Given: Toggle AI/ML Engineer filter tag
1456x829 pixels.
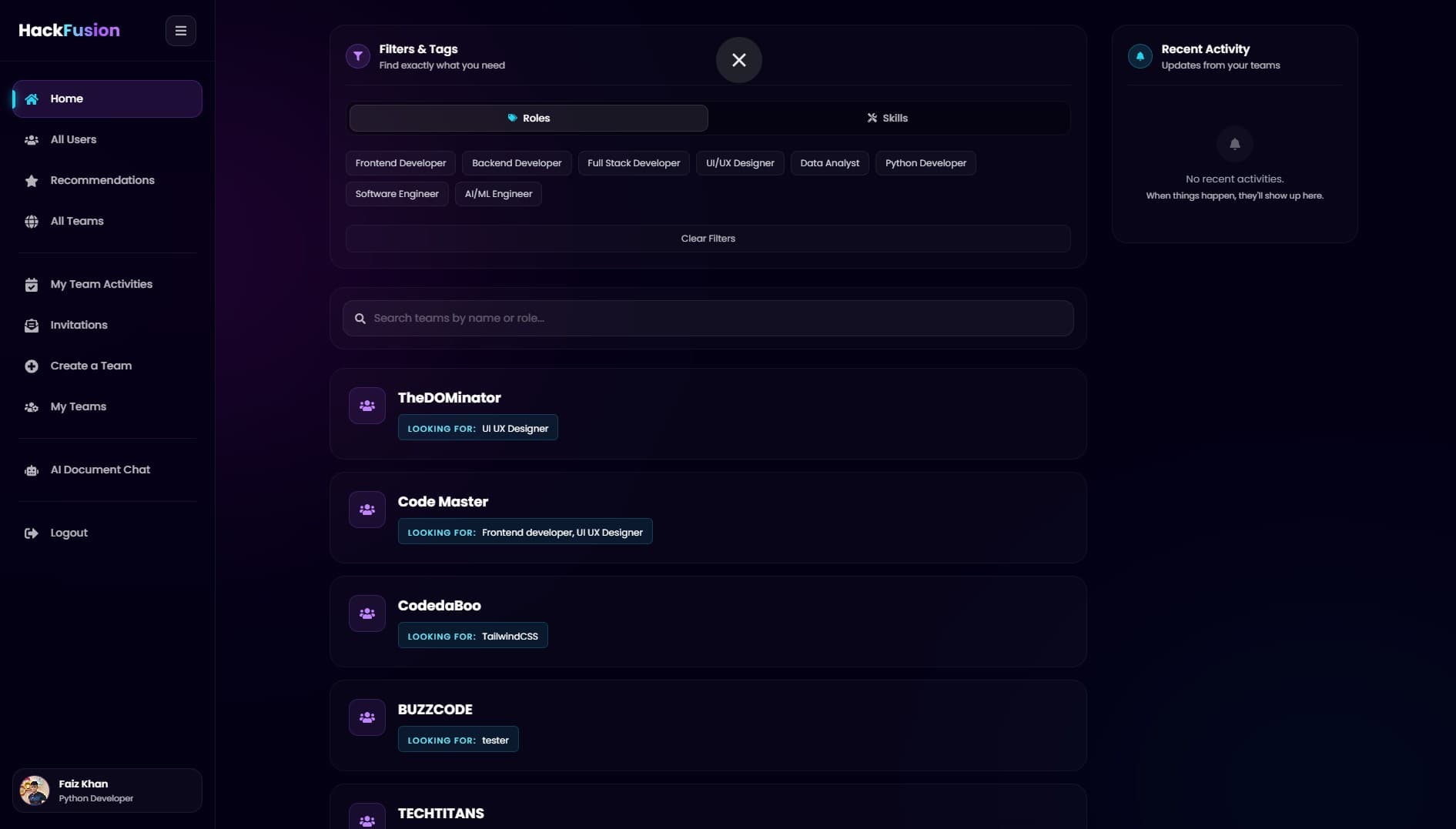Looking at the screenshot, I should pyautogui.click(x=498, y=194).
